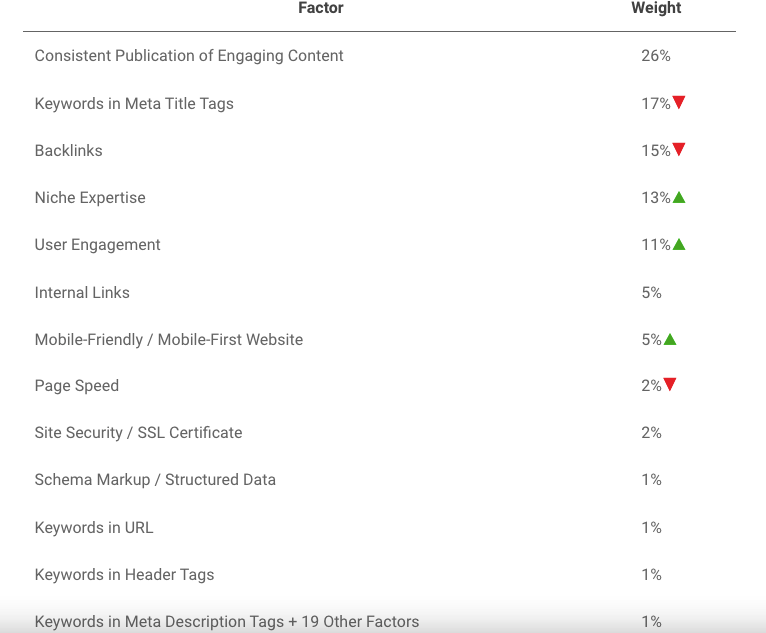Click red down arrow next to 17%
766x633 pixels.
[x=679, y=102]
